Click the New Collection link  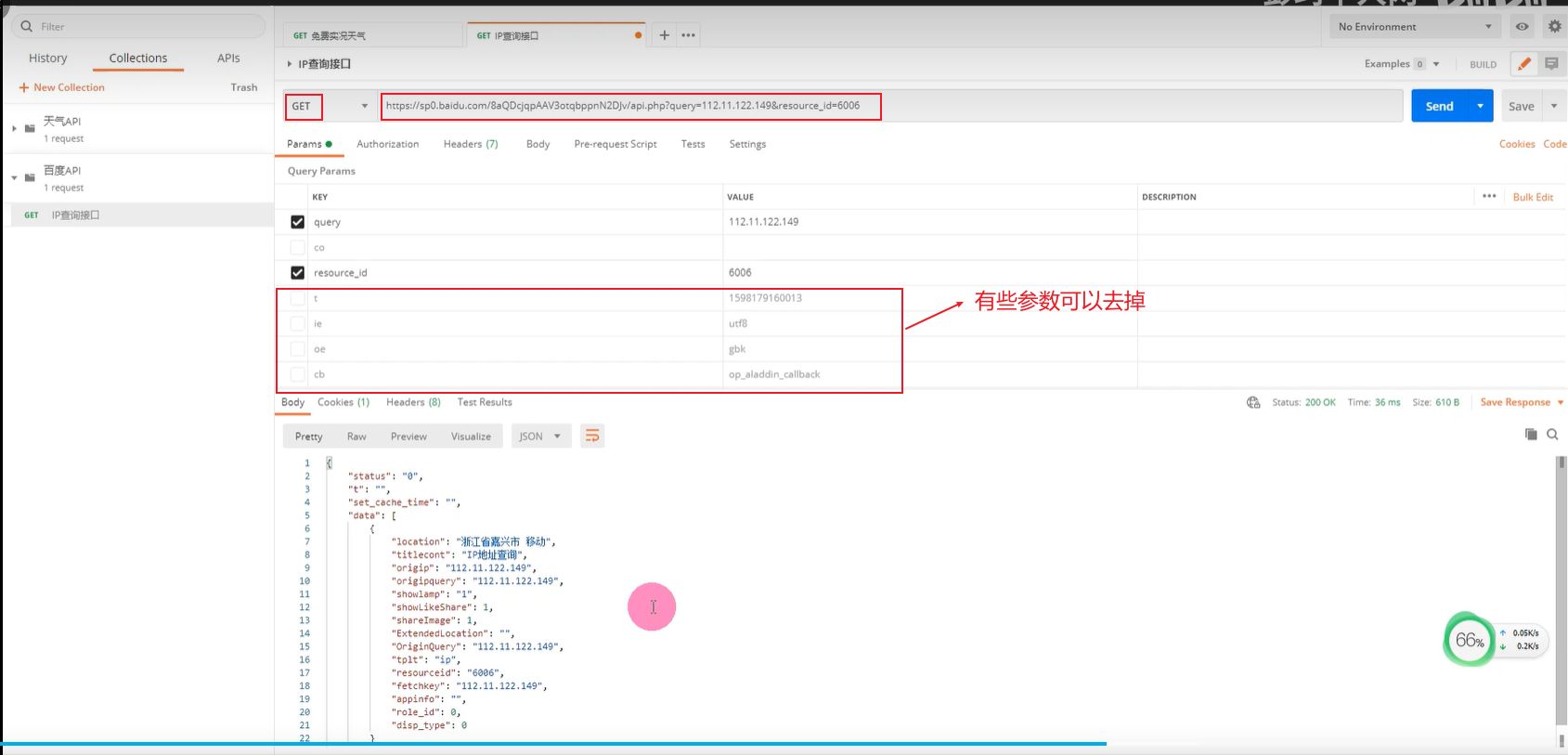pos(62,87)
